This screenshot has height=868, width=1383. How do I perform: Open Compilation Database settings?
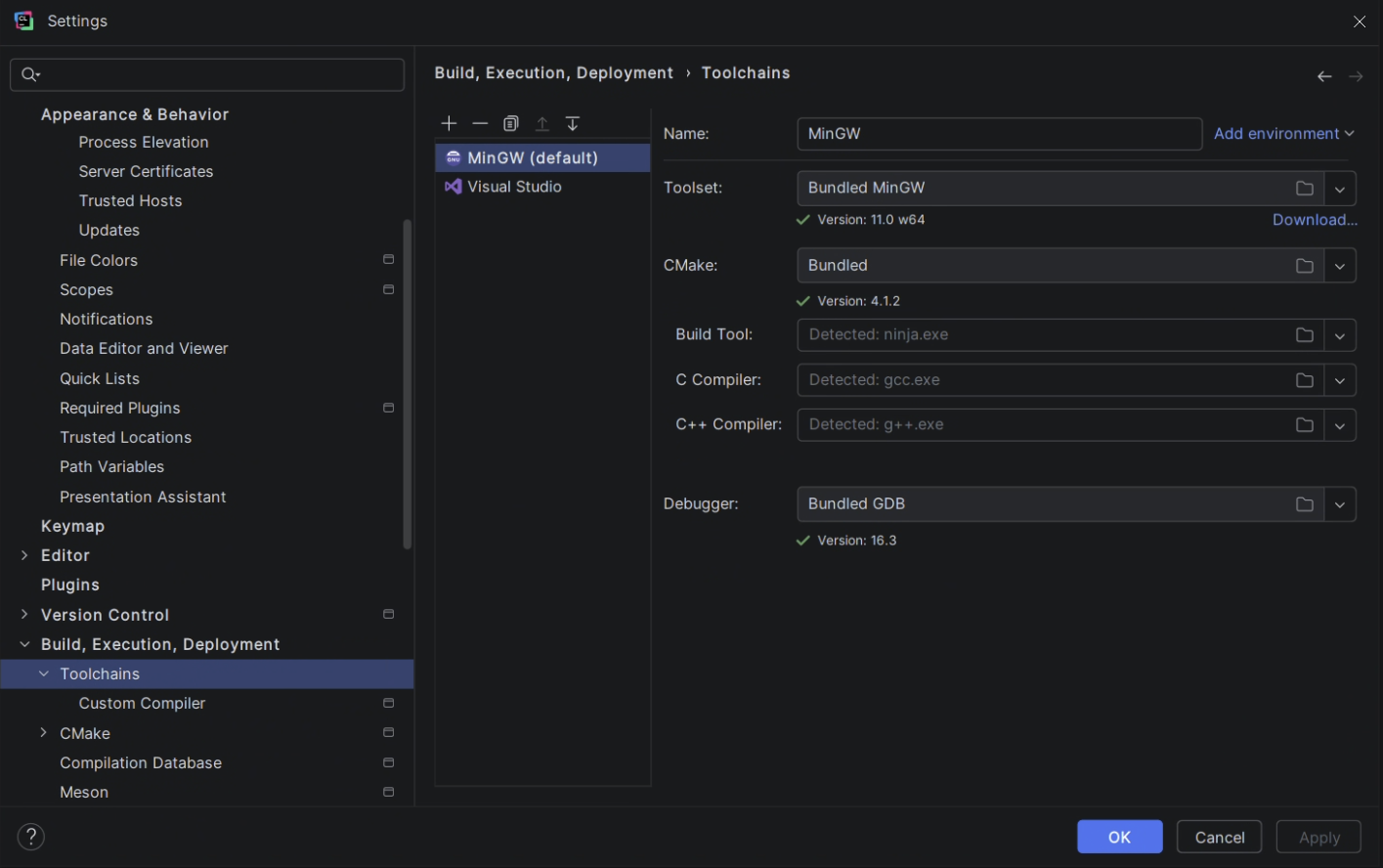pyautogui.click(x=141, y=762)
